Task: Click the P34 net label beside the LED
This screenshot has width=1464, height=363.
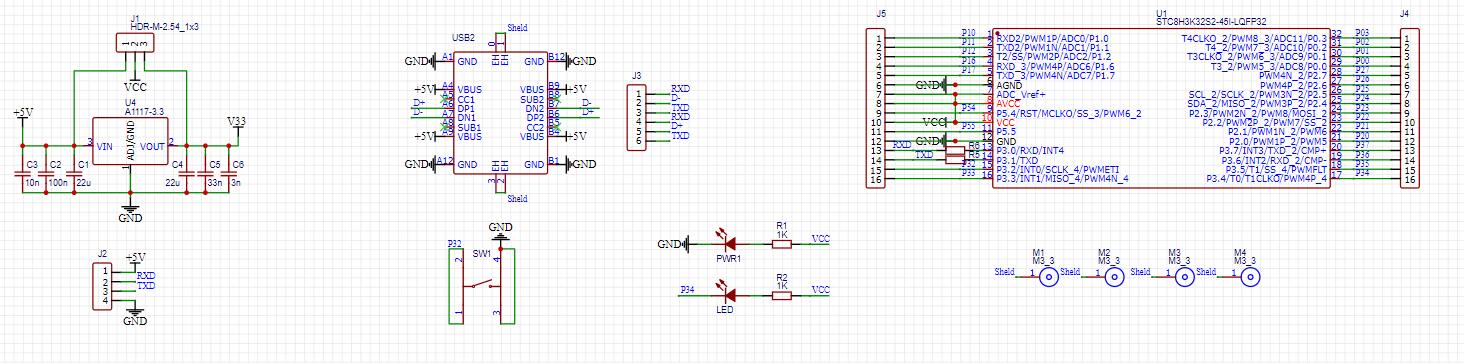Action: [687, 290]
